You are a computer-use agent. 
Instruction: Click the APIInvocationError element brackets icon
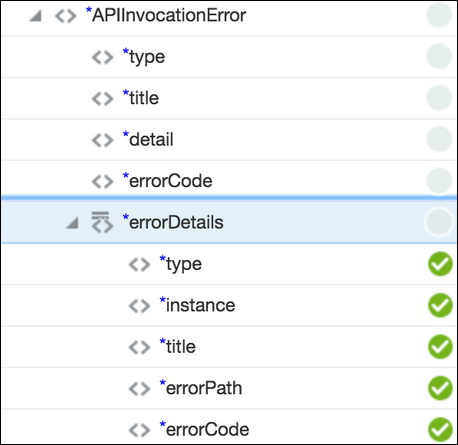(66, 16)
